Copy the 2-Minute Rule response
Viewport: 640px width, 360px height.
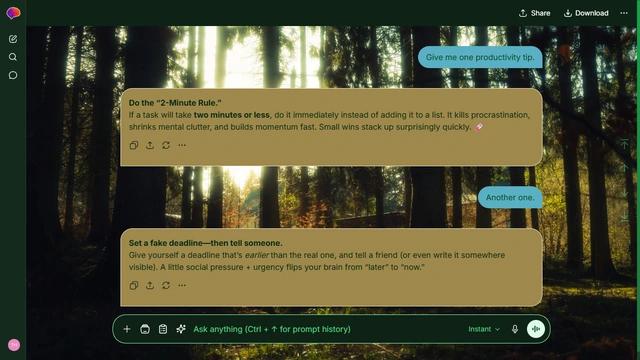[x=134, y=145]
